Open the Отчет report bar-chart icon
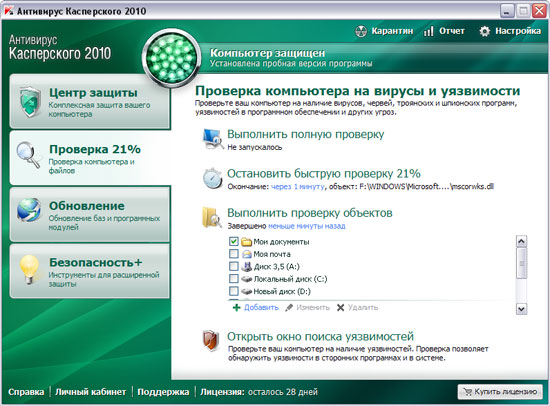The height and width of the screenshot is (406, 550). click(428, 31)
